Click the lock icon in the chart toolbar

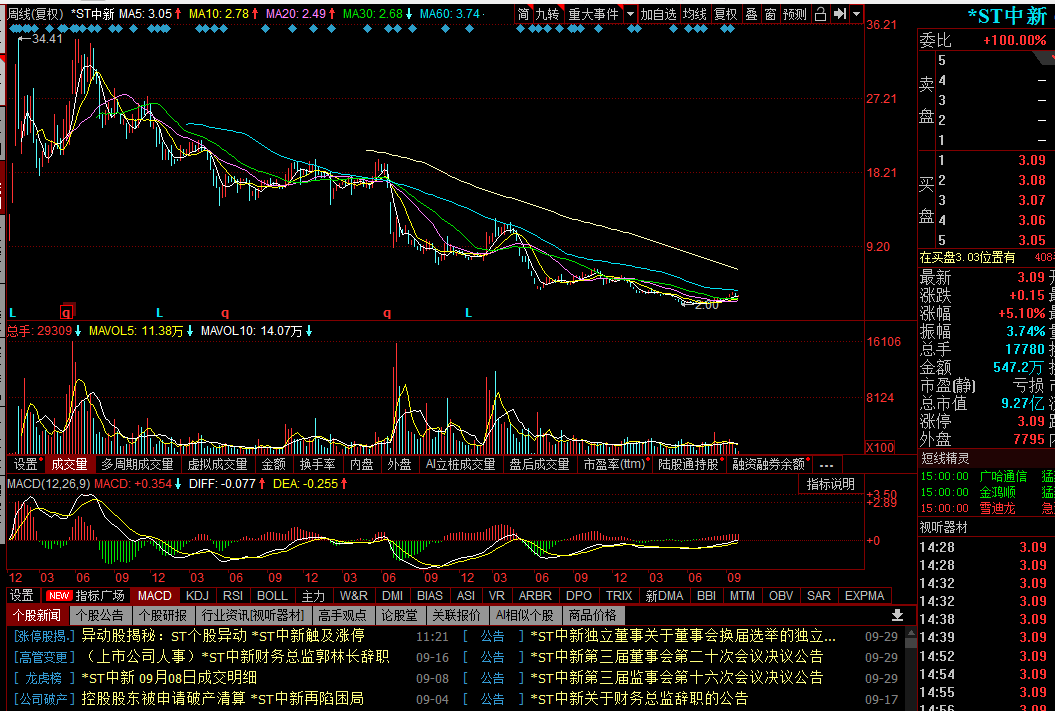coord(820,14)
